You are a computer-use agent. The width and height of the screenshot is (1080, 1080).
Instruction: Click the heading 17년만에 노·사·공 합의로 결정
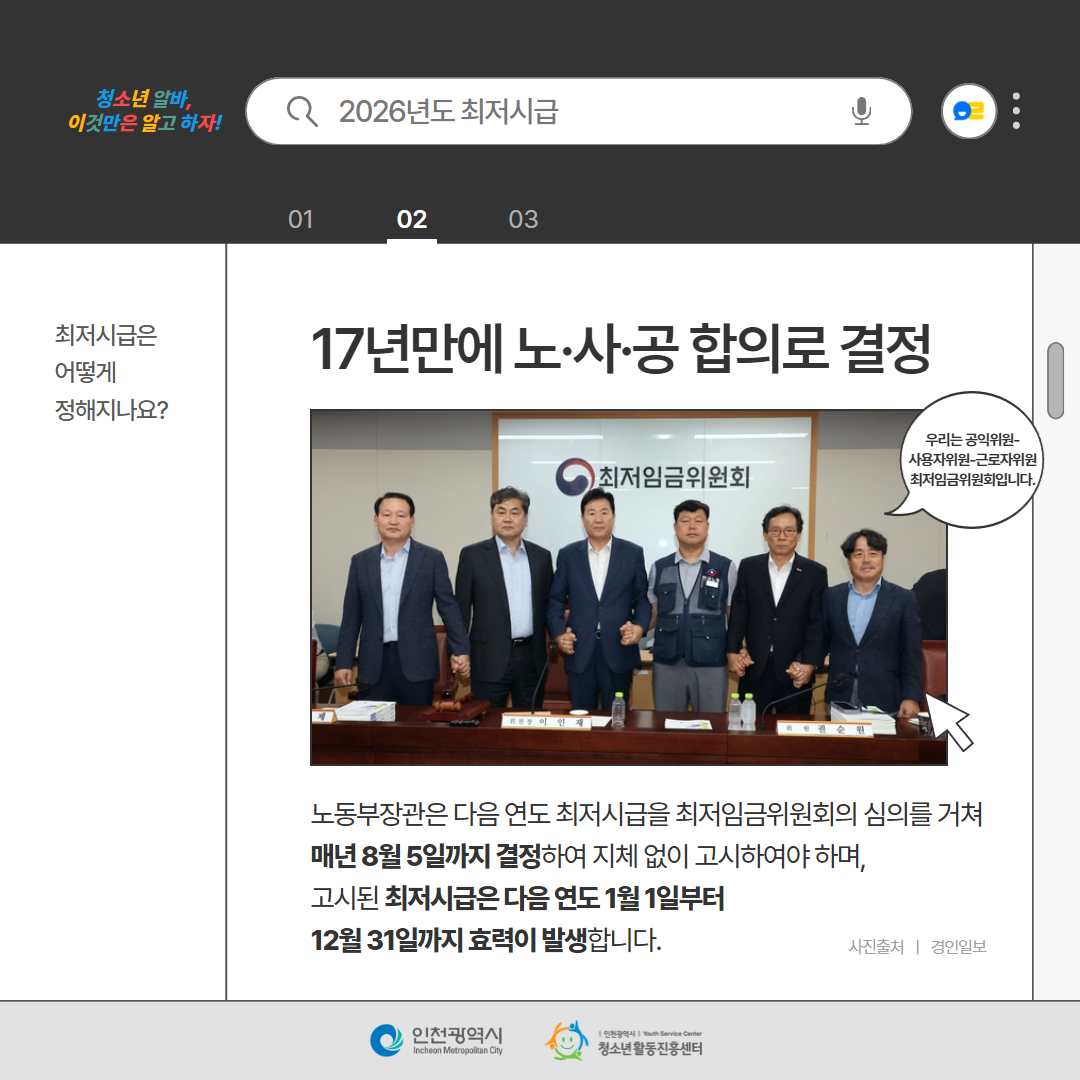[620, 349]
